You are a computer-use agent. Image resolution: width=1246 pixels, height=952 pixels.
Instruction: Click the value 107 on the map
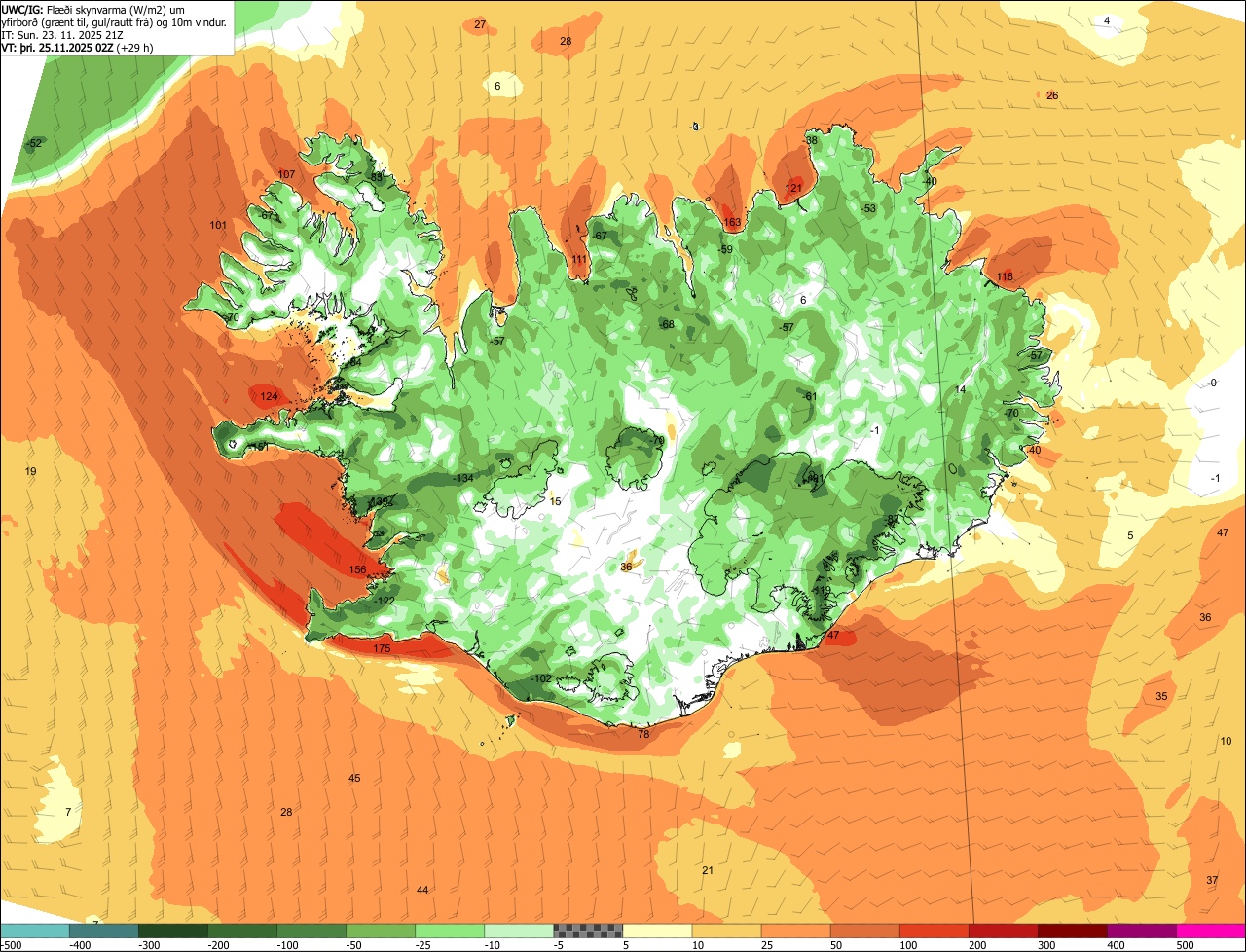point(286,174)
